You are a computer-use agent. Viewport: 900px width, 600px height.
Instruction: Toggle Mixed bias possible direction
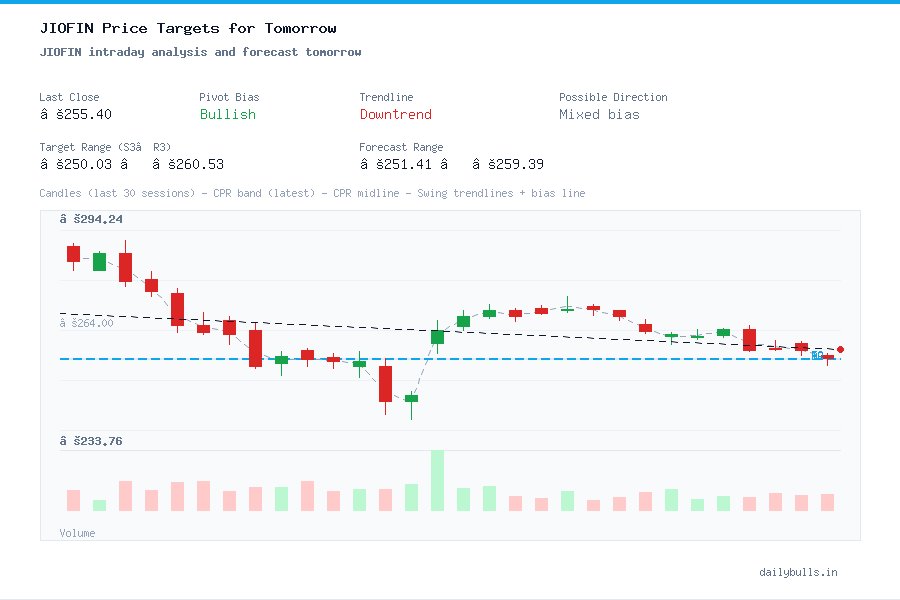point(596,115)
